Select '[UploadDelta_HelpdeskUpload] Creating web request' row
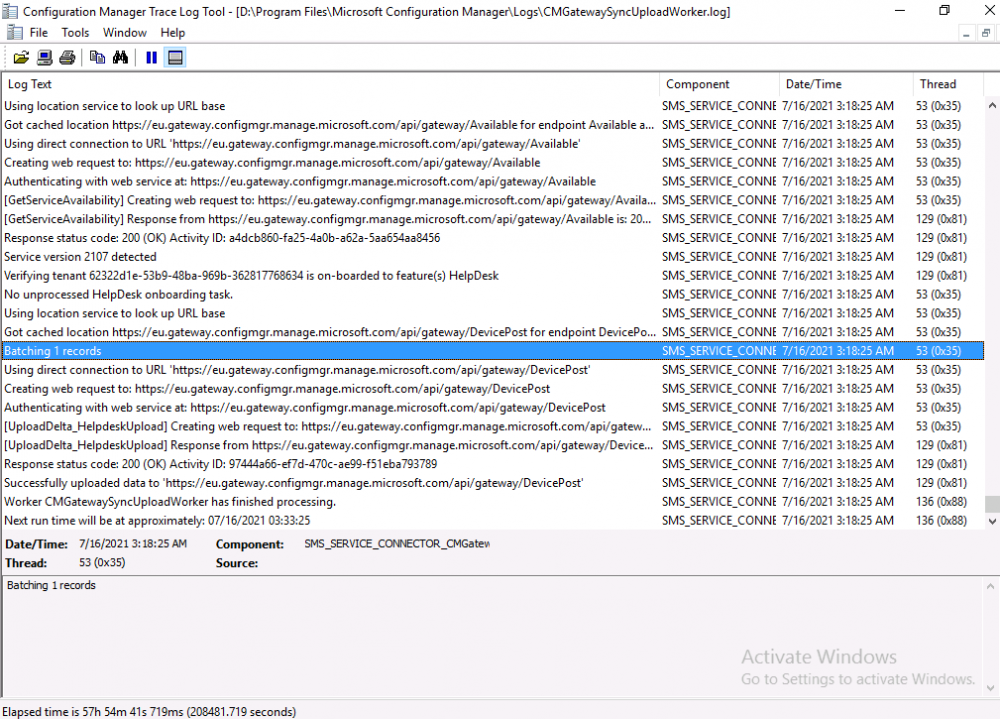The image size is (1000, 719). click(492, 426)
